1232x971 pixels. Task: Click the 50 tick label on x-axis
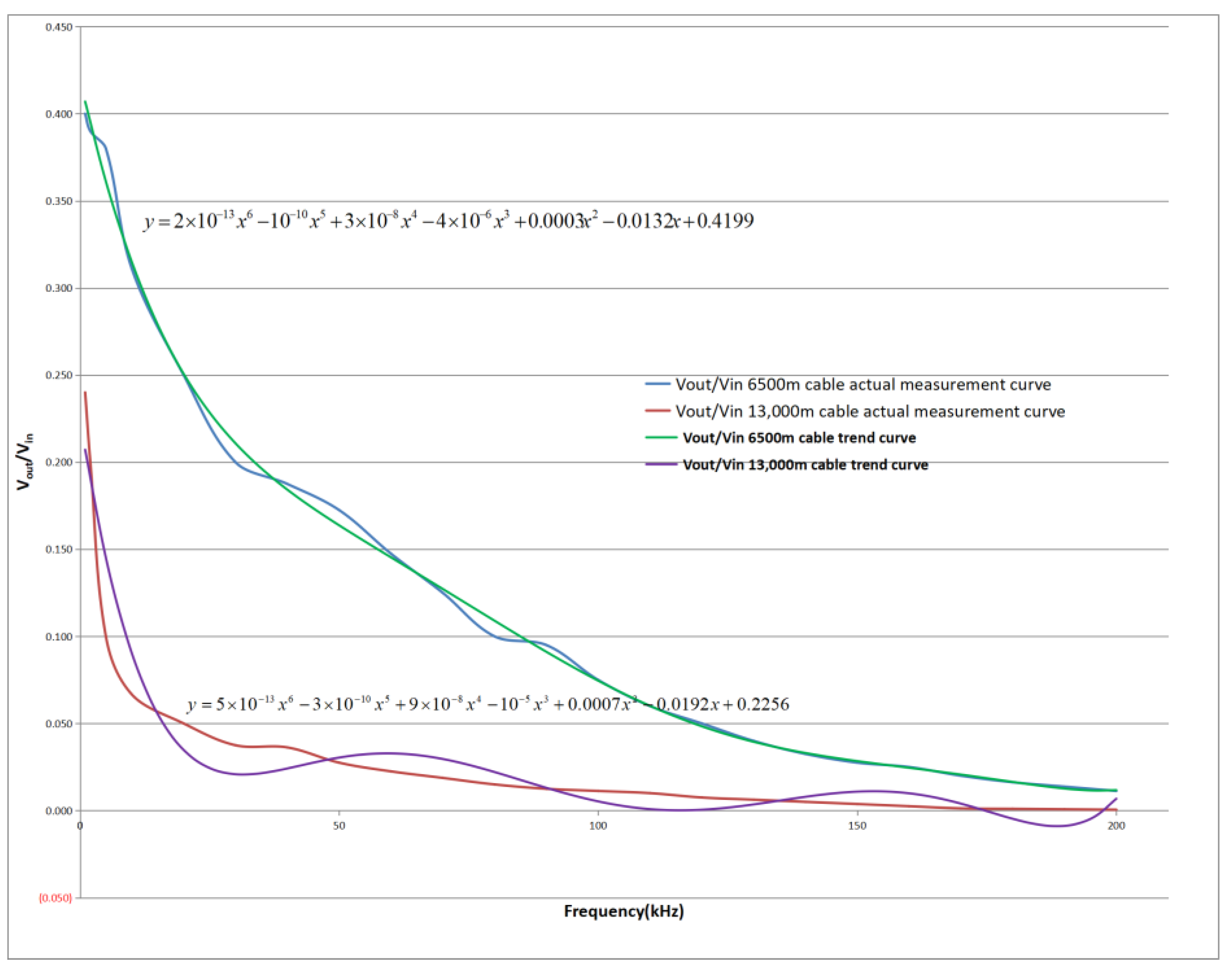(x=339, y=826)
